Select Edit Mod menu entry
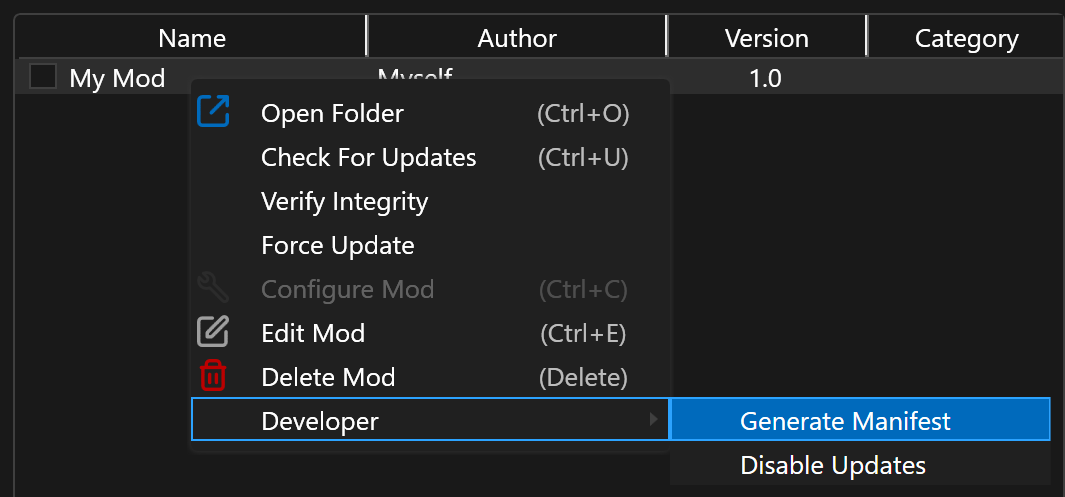 (x=313, y=334)
